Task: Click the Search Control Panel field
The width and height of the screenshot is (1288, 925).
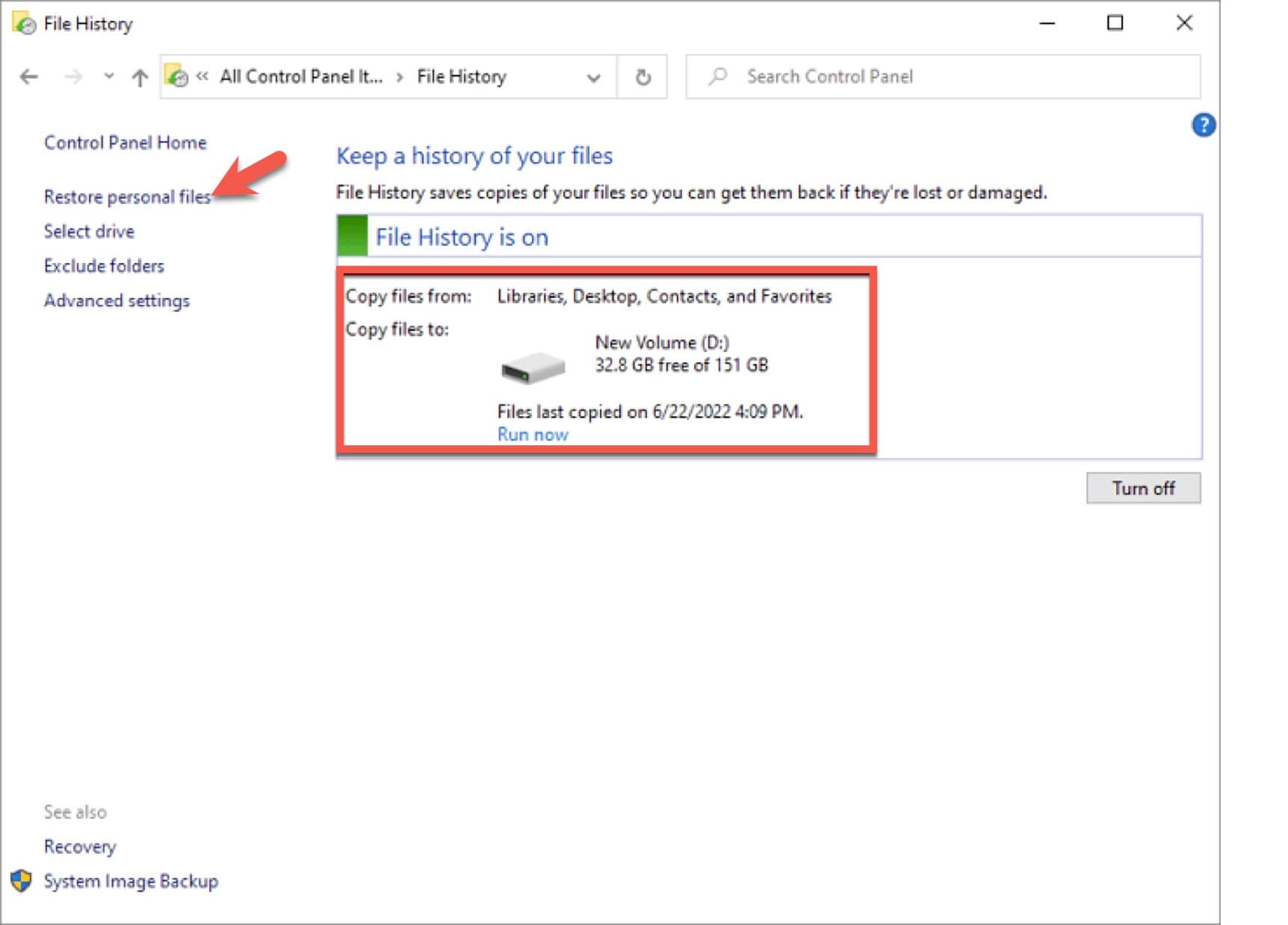Action: pos(943,76)
